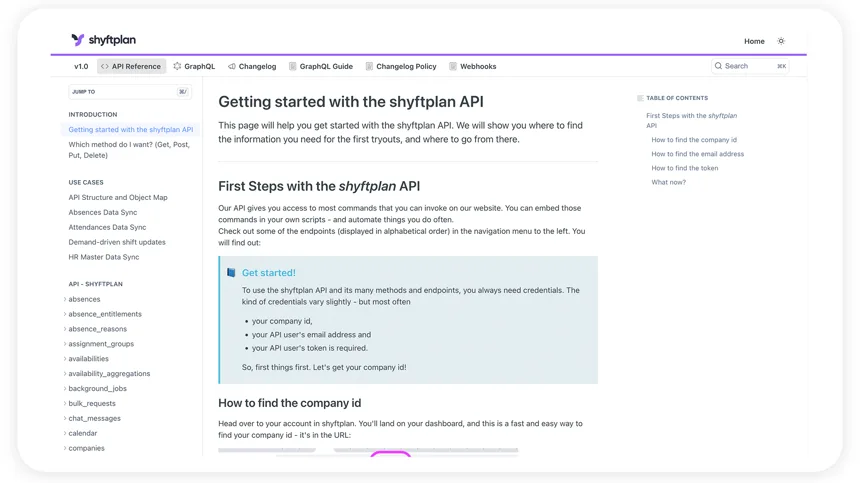The image size is (860, 483).
Task: Toggle the light/dark theme sun icon
Action: (x=781, y=41)
